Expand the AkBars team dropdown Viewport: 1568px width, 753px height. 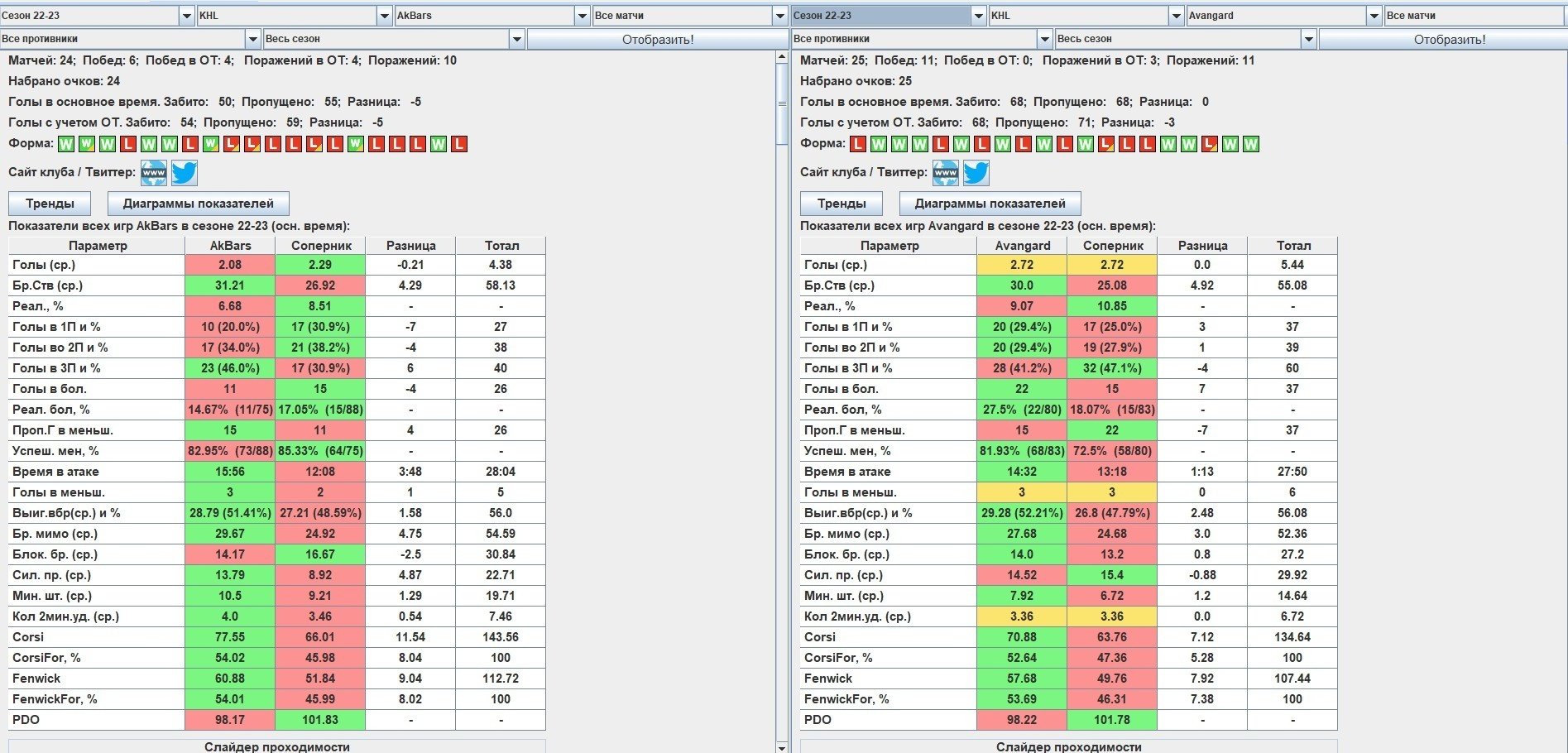tap(583, 16)
